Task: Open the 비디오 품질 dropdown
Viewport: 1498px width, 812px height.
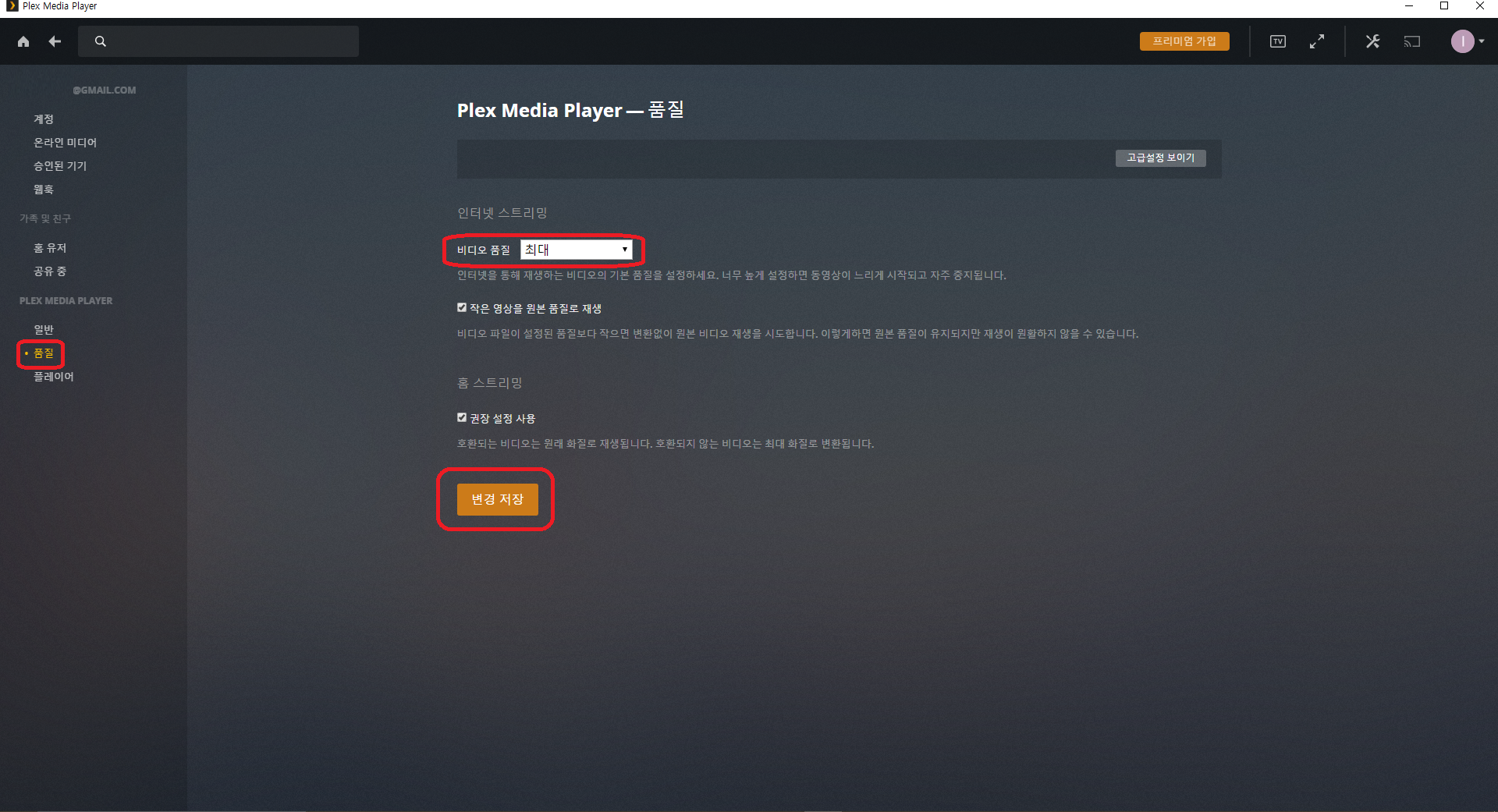Action: pyautogui.click(x=576, y=250)
